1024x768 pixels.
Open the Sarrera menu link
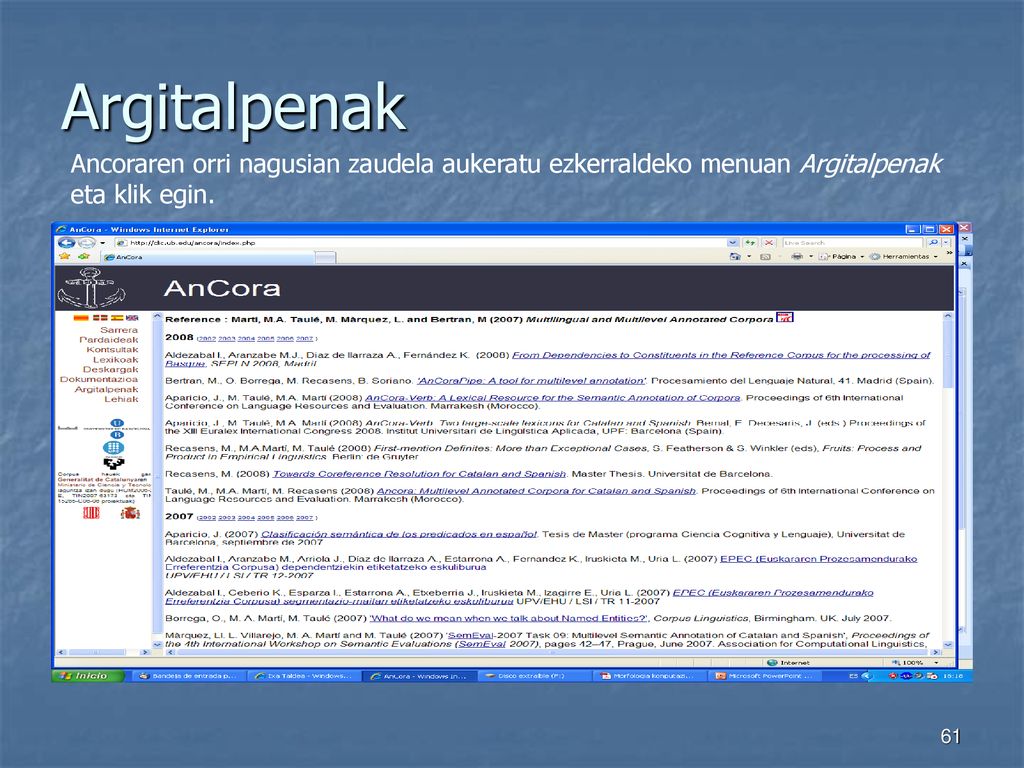tap(119, 330)
